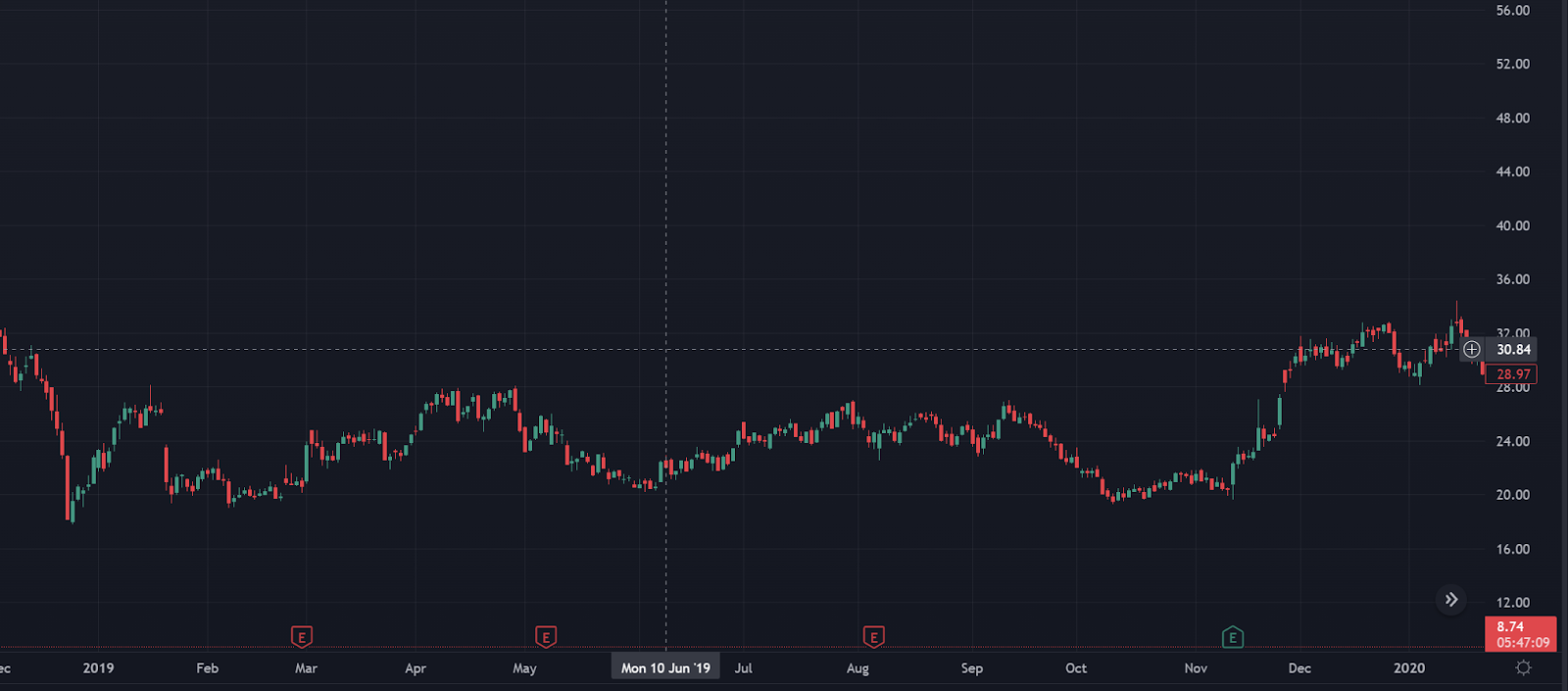The height and width of the screenshot is (691, 1568).
Task: Open the green November earnings E marker
Action: [1233, 637]
